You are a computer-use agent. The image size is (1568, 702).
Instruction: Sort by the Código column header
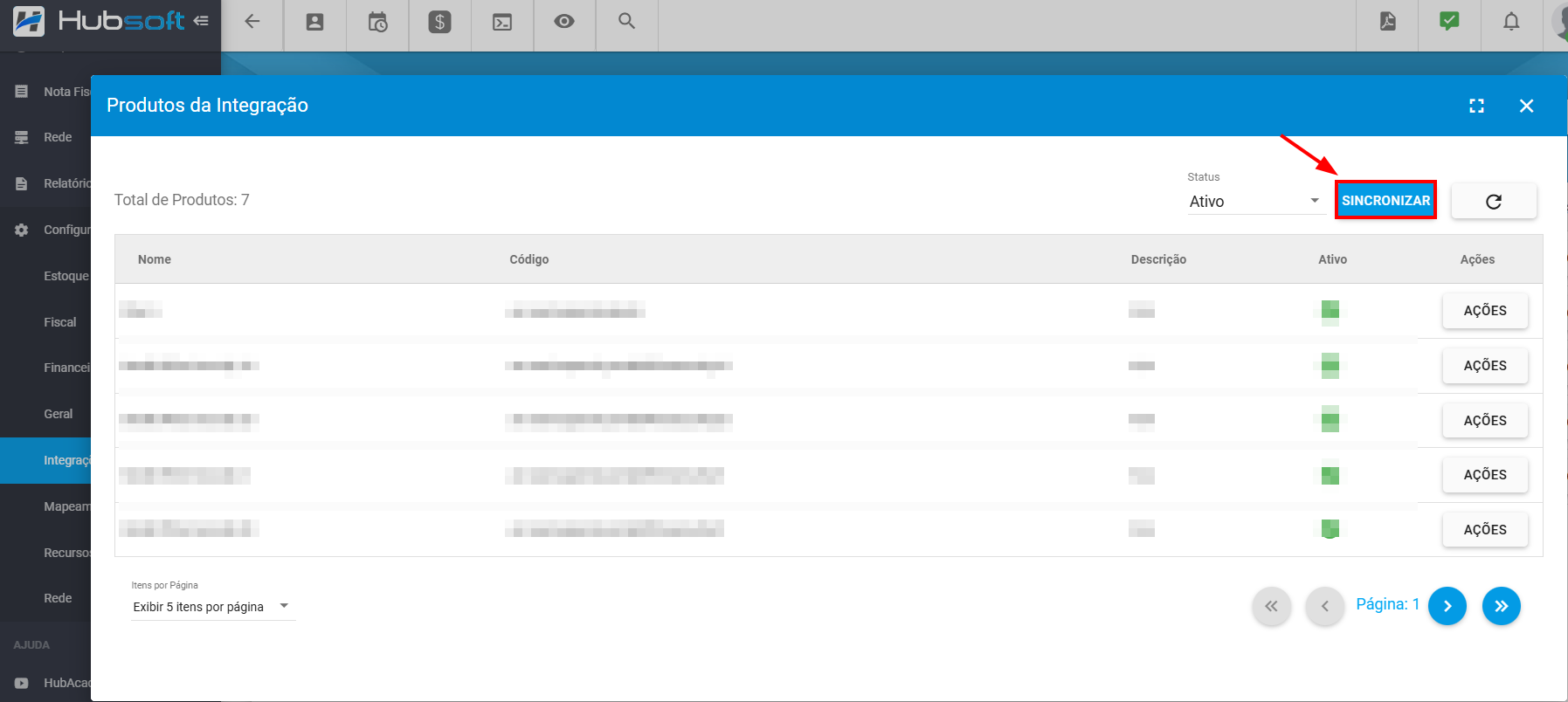pos(529,259)
